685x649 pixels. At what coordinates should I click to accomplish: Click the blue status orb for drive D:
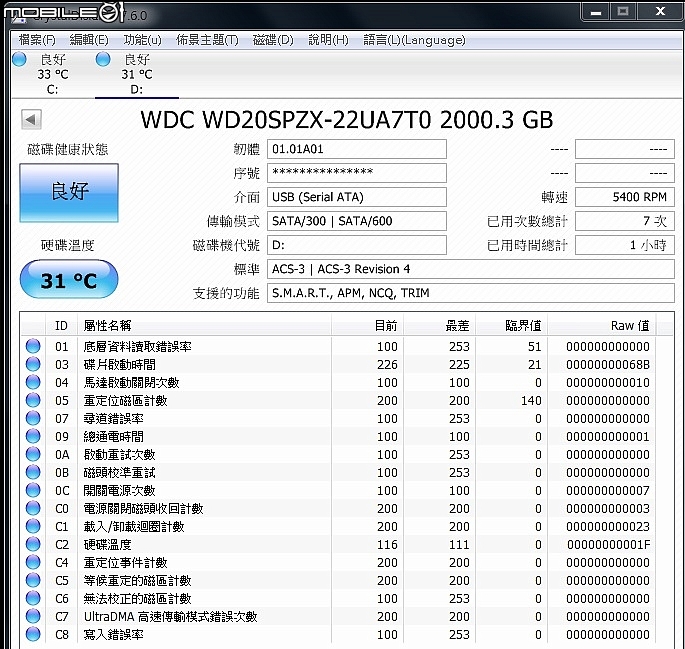pos(103,59)
